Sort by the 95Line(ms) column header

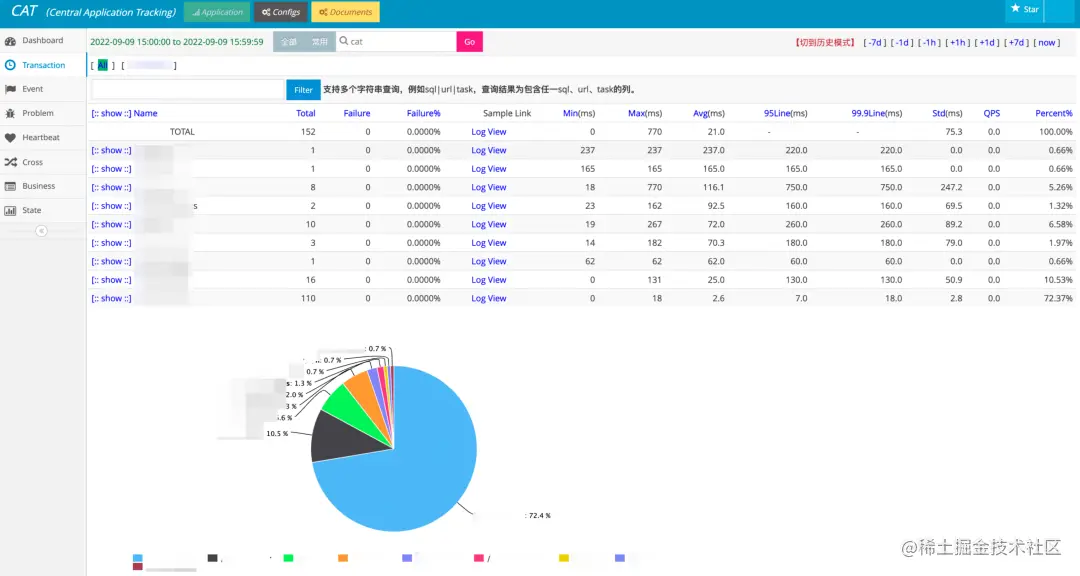785,113
